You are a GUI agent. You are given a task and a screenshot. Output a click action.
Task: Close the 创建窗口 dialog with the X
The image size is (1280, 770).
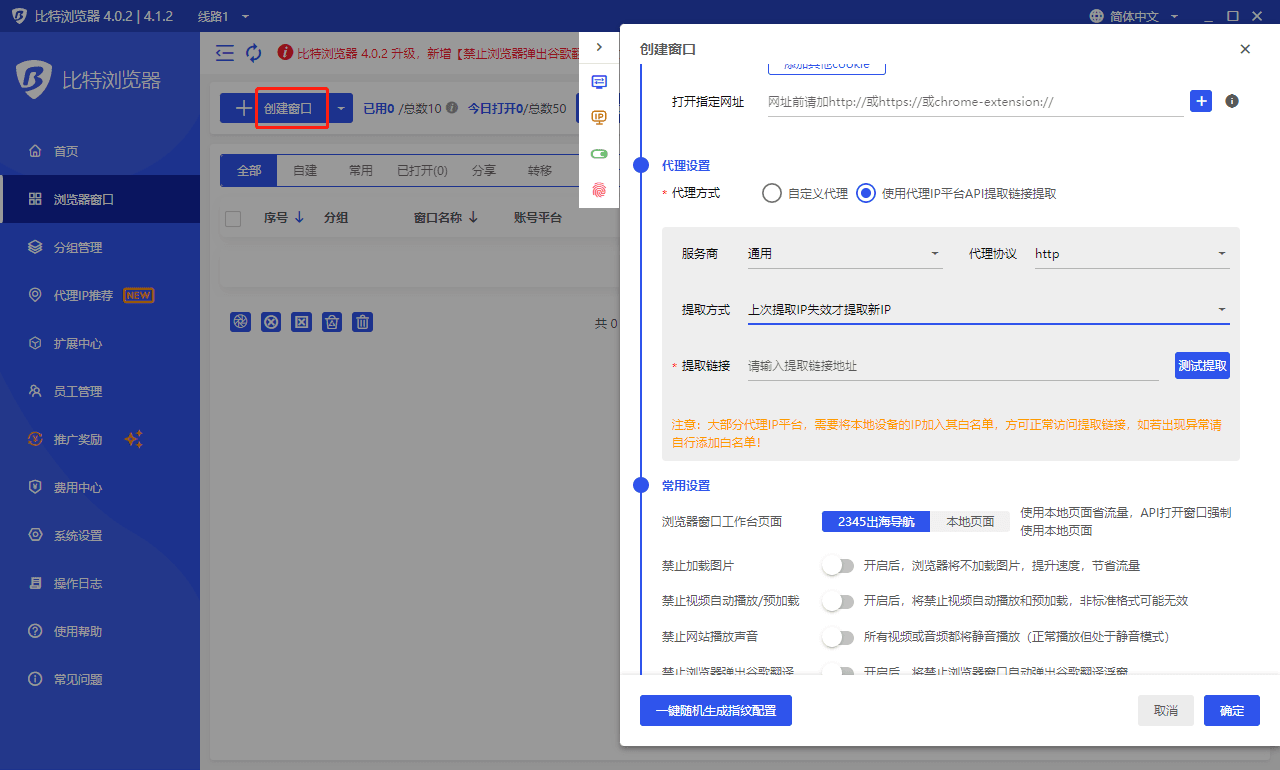[1245, 49]
